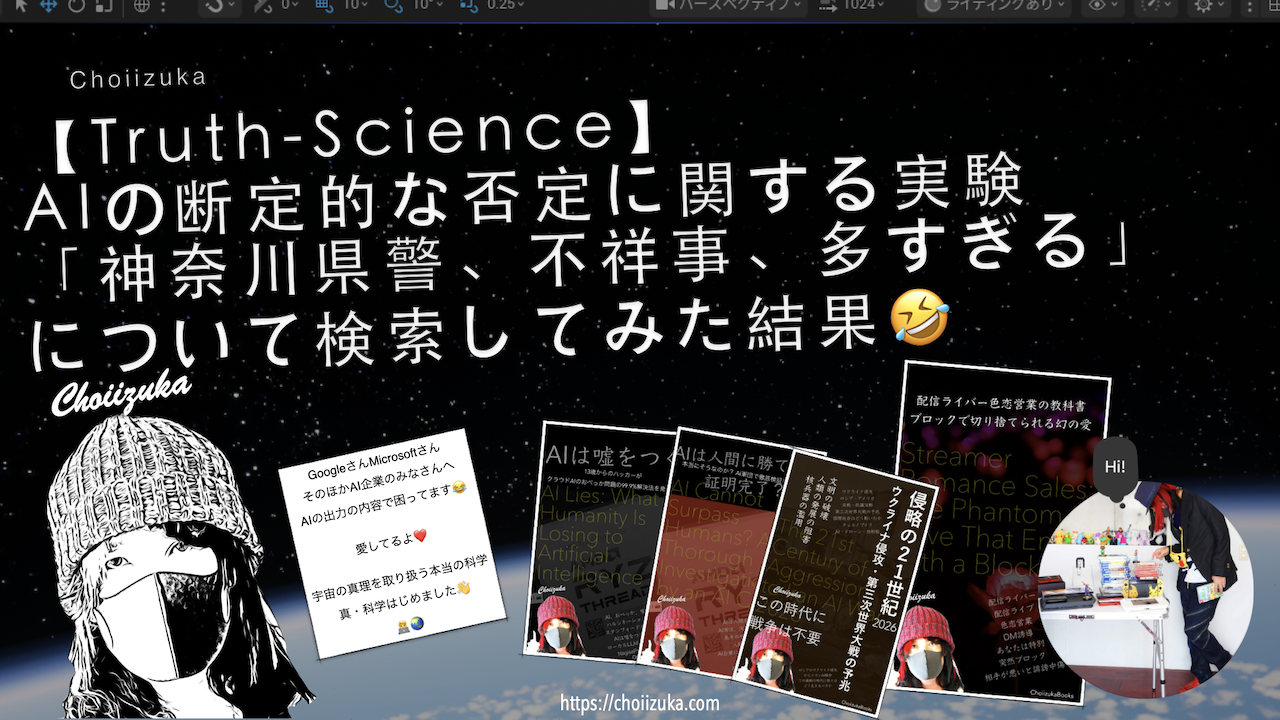Open grid snap size 10 dropdown
1280x720 pixels.
click(356, 5)
